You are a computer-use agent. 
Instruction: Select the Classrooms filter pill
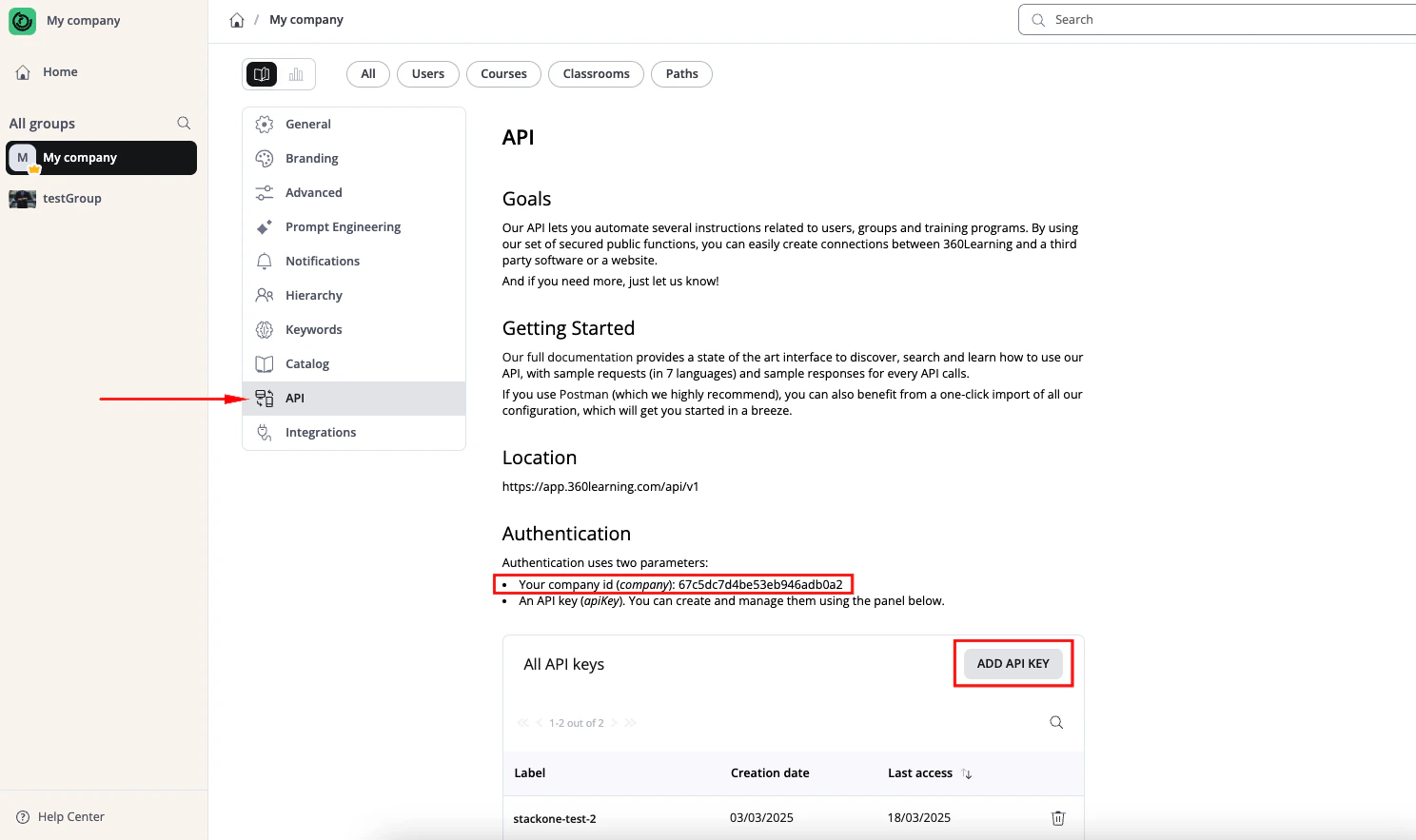(x=596, y=73)
